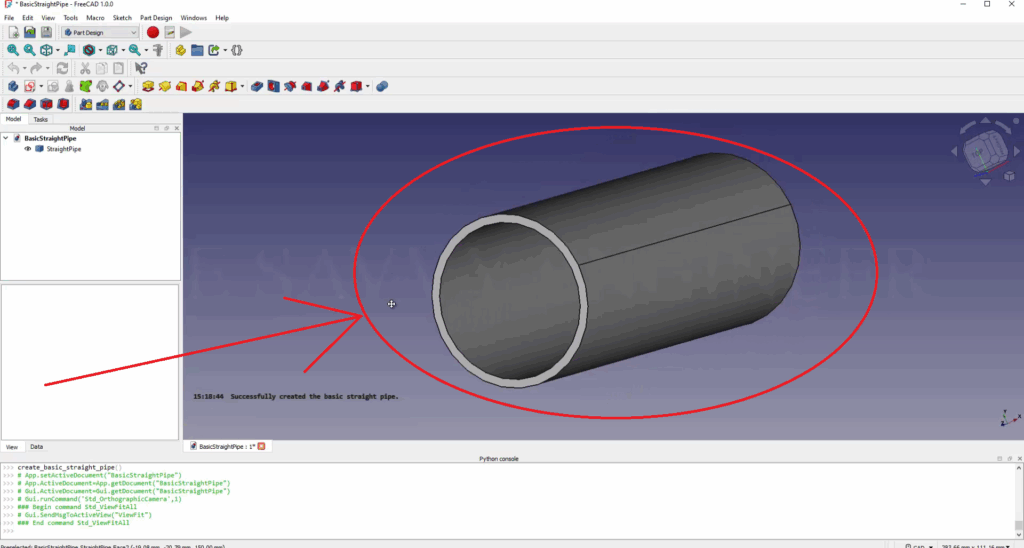Viewport: 1024px width, 548px height.
Task: Click the Revolution tool icon
Action: click(165, 86)
